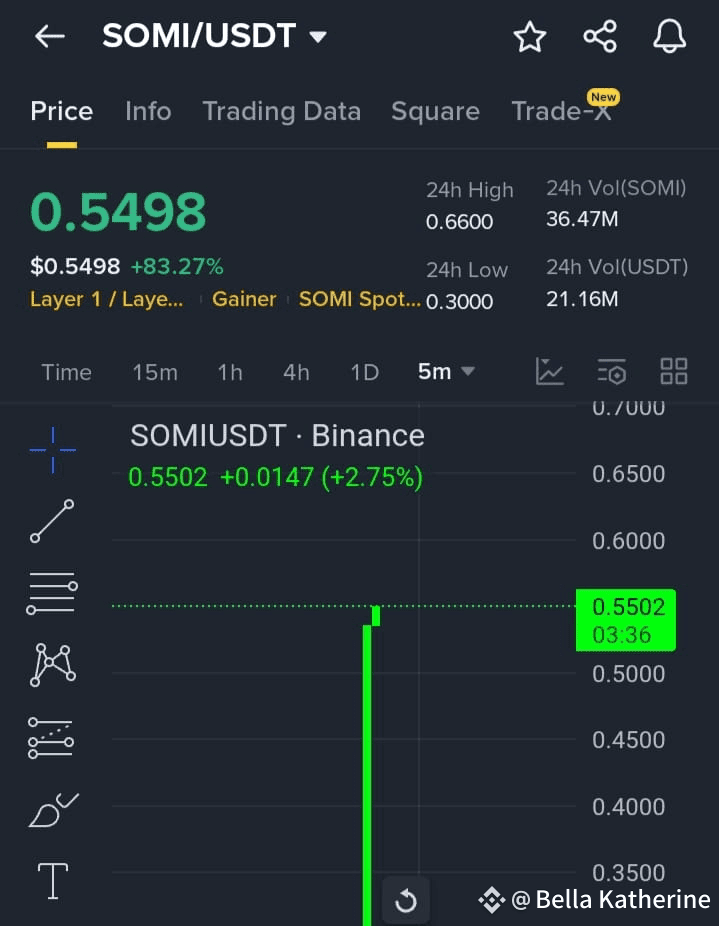The image size is (719, 926).
Task: Tap the 24h High value 0.6600
Action: click(x=459, y=222)
